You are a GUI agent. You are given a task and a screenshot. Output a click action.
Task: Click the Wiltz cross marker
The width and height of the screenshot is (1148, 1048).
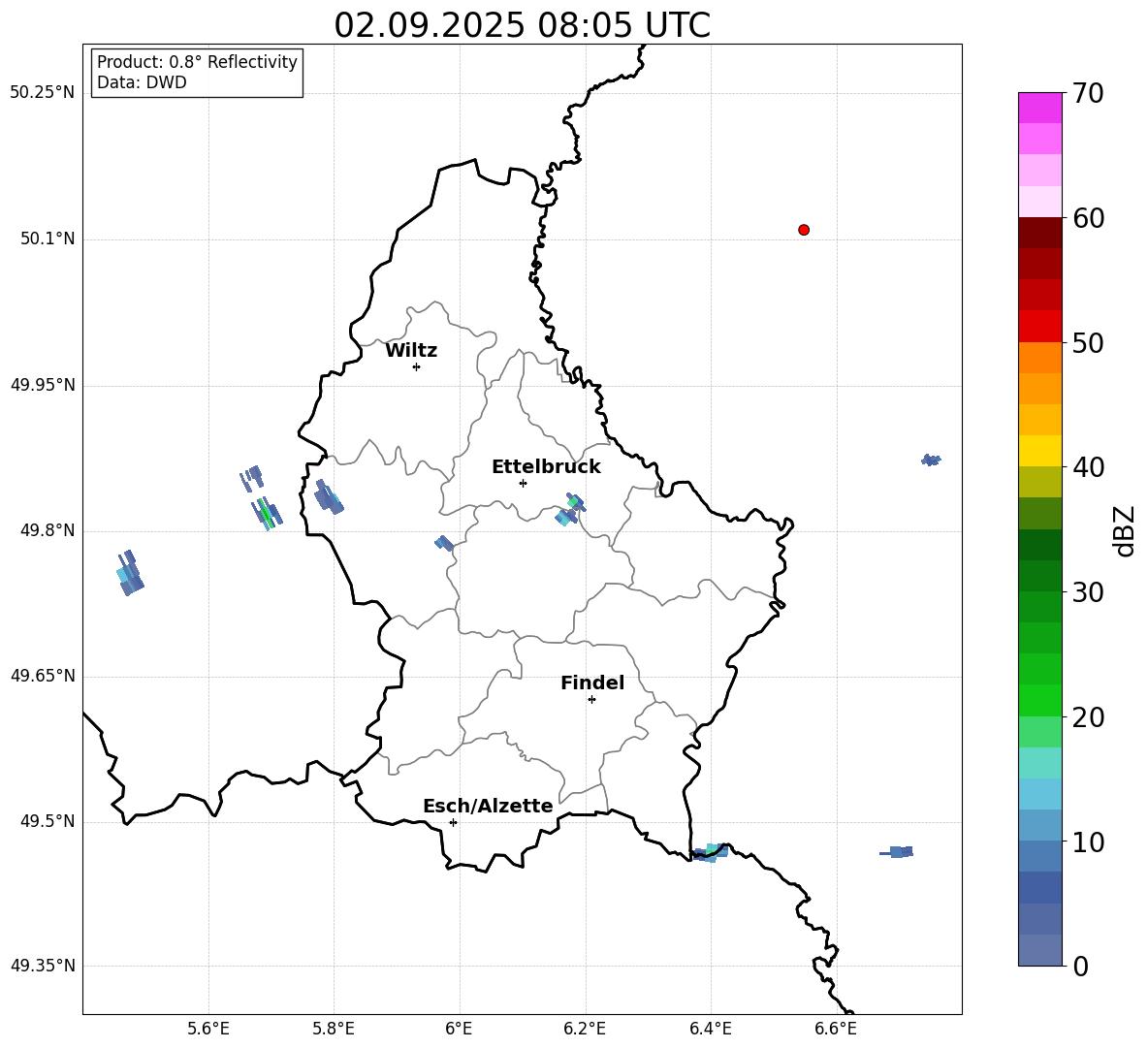coord(417,366)
